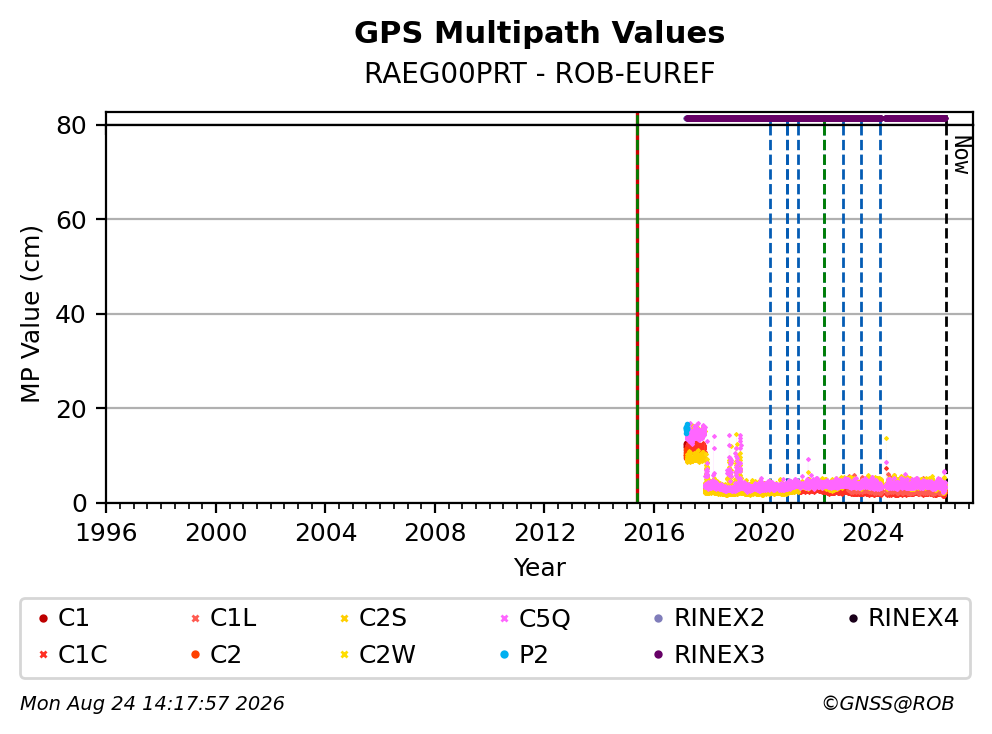
Task: Click the 2012 x-axis tick label
Action: point(544,533)
